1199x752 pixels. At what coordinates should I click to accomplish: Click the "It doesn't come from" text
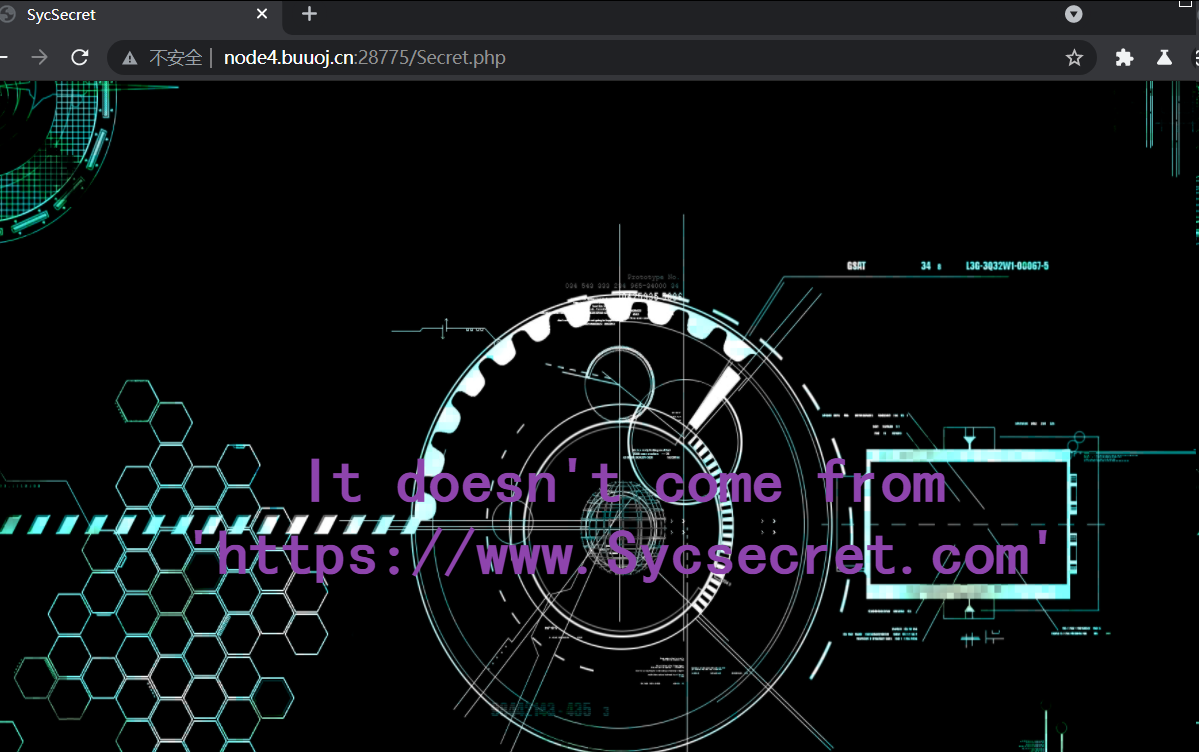click(x=627, y=483)
